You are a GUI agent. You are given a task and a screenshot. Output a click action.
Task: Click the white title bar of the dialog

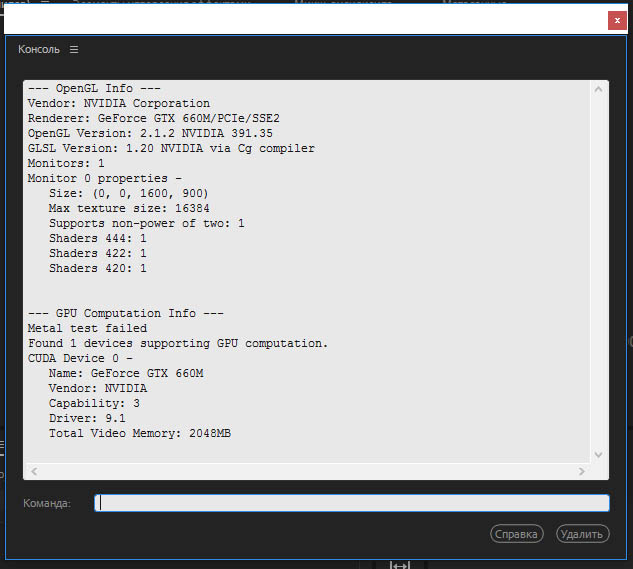[300, 20]
